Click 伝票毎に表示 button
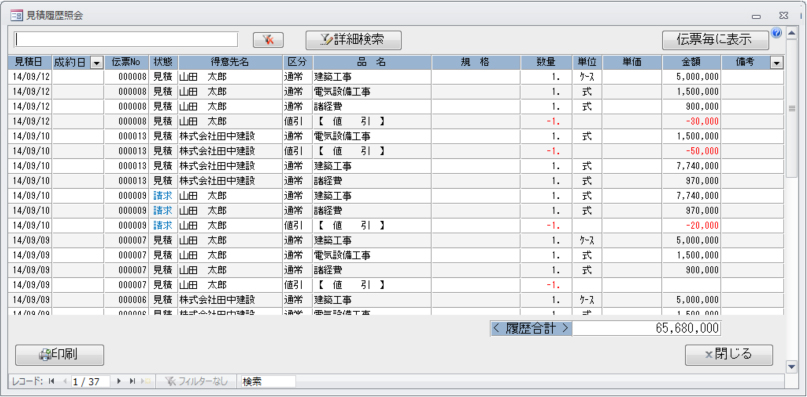This screenshot has width=807, height=397. [715, 40]
